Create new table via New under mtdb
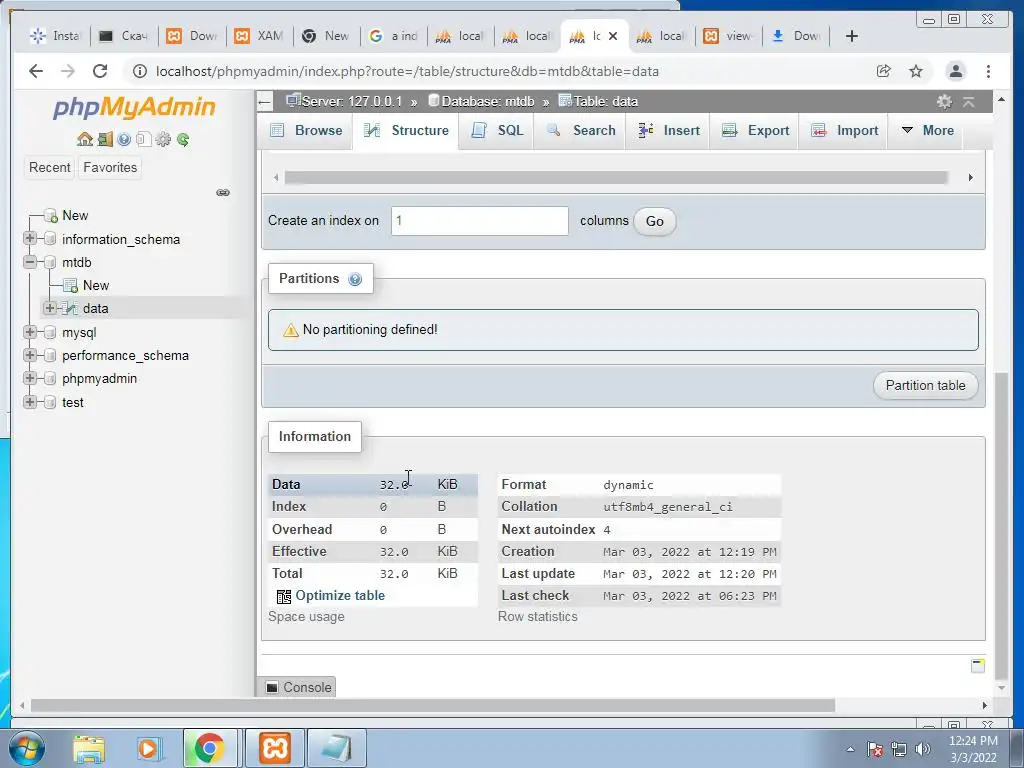 click(x=96, y=285)
